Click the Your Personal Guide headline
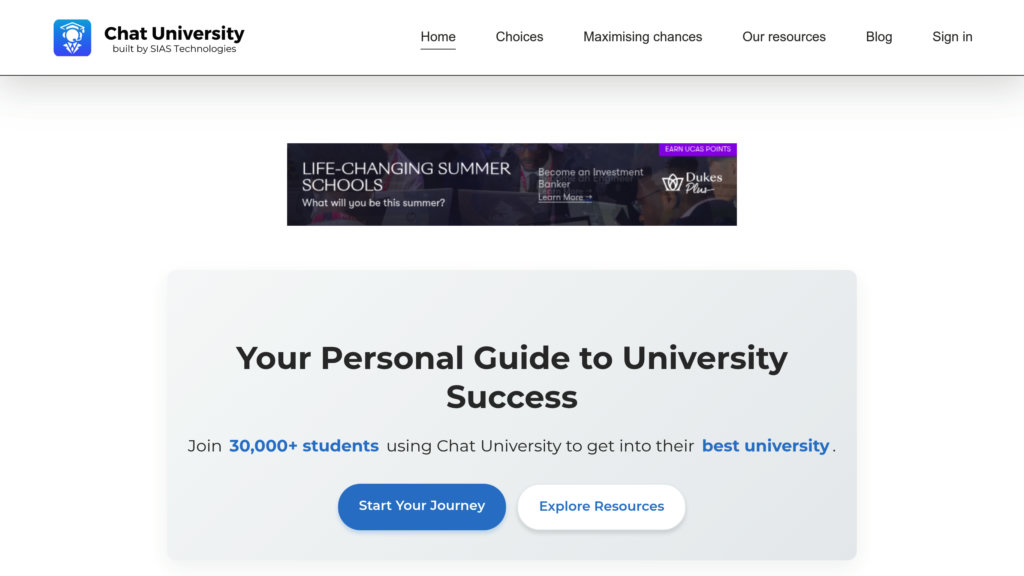Image resolution: width=1024 pixels, height=576 pixels. [x=512, y=377]
